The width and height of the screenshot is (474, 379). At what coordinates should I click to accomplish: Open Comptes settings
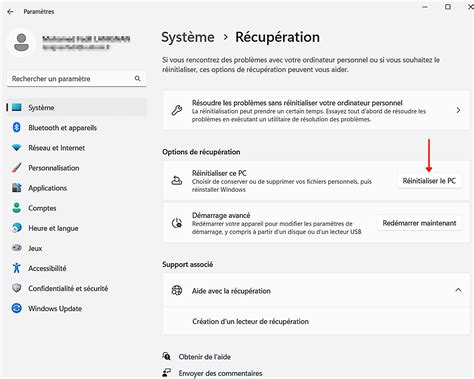76,208
